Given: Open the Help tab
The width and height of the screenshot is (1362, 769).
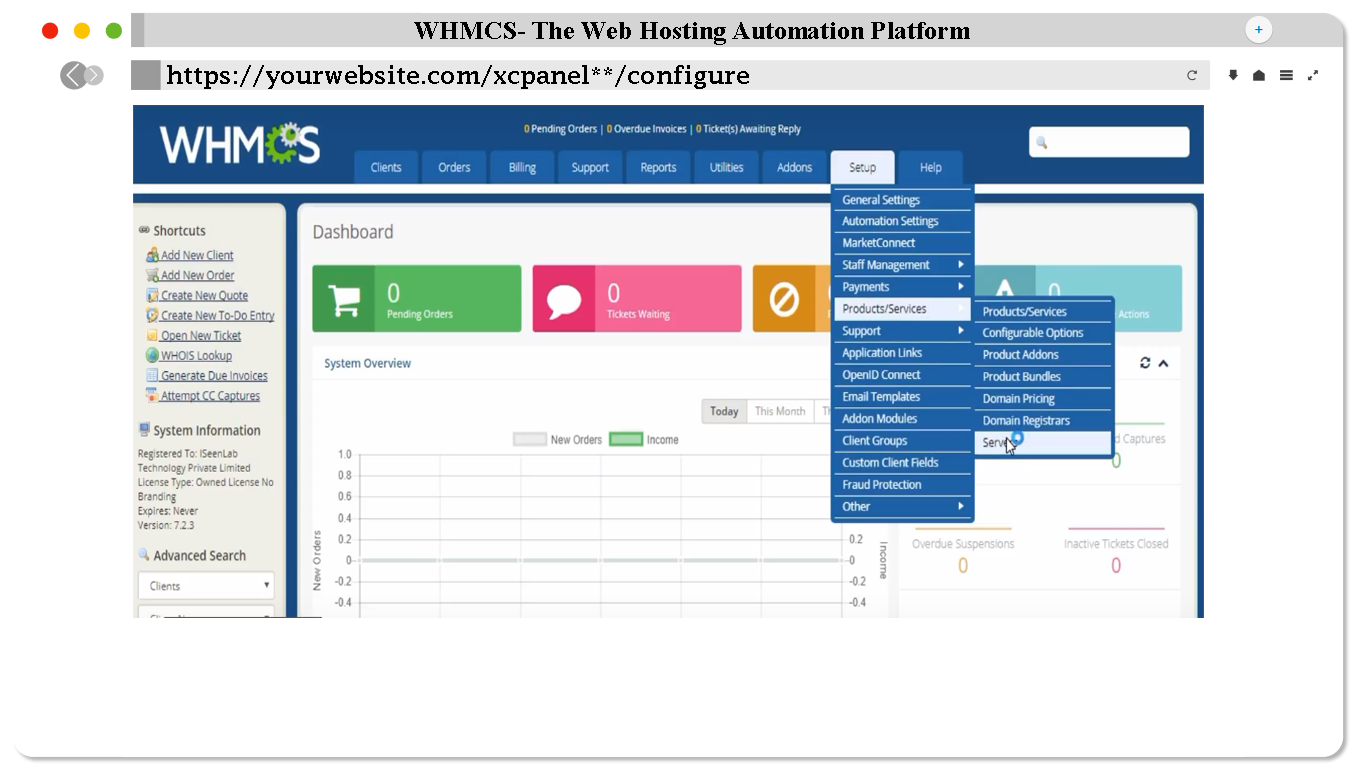Looking at the screenshot, I should 930,167.
